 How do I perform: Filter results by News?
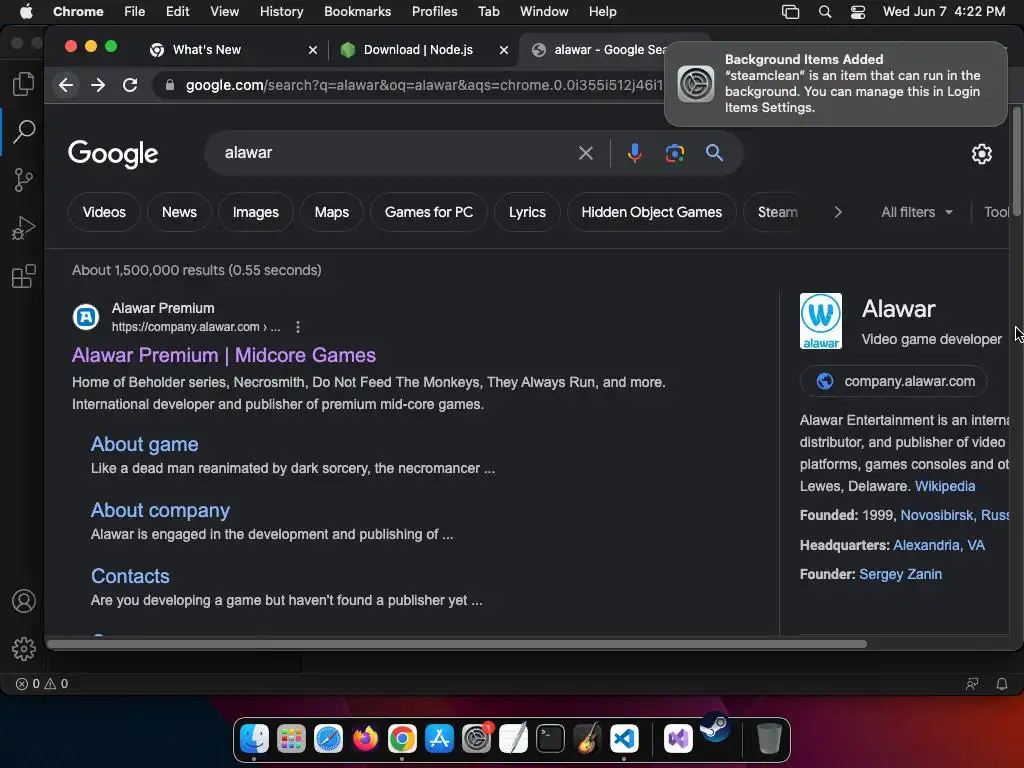coord(179,212)
